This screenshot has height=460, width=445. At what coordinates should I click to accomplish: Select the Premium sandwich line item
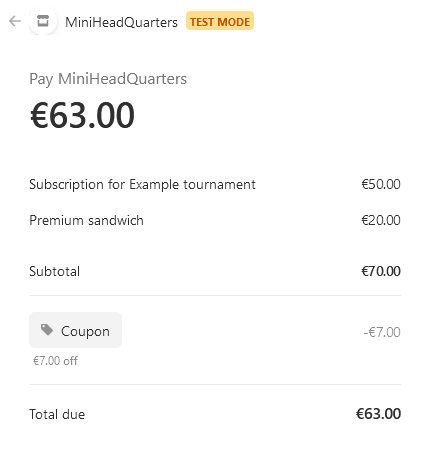pos(86,220)
